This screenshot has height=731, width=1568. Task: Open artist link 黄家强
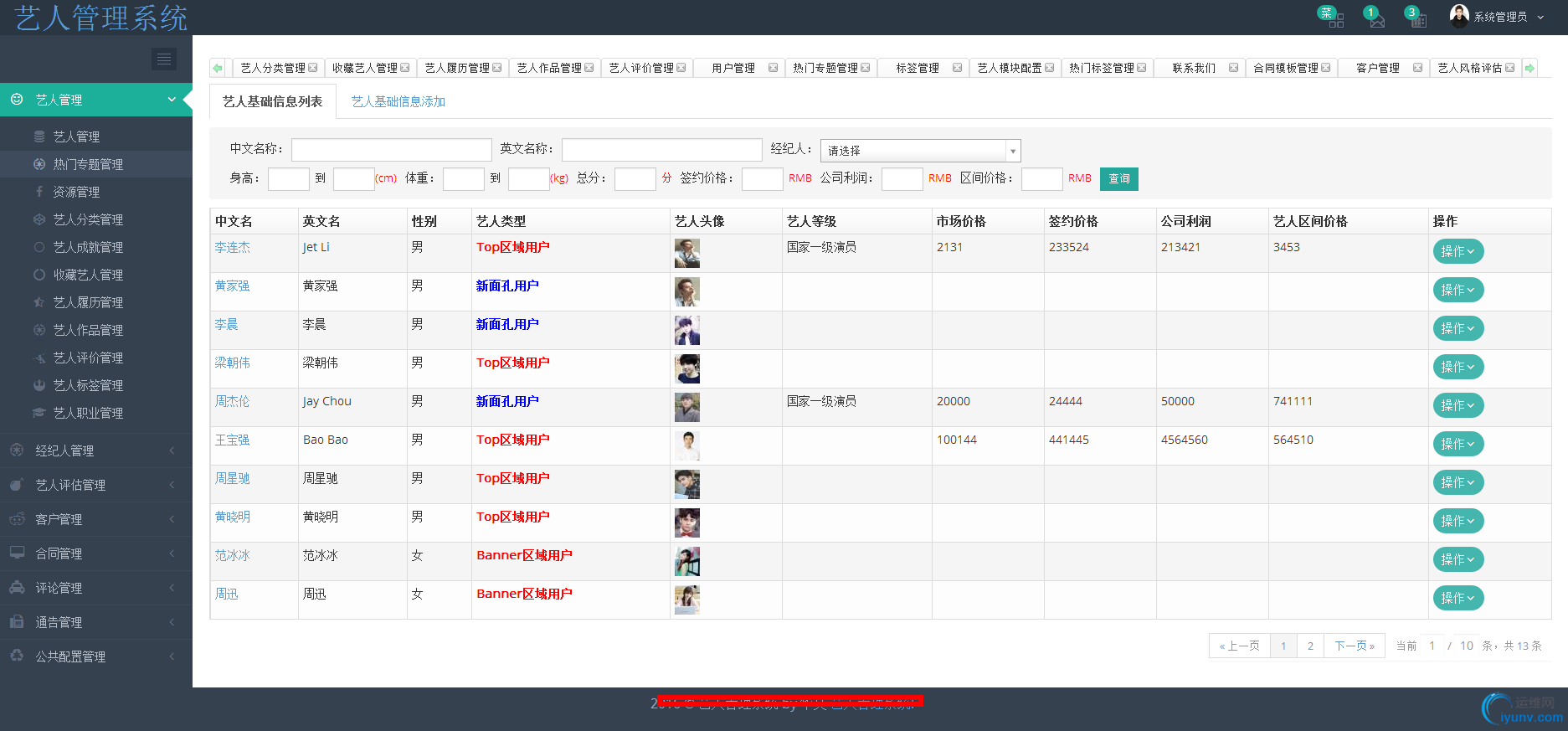click(232, 286)
